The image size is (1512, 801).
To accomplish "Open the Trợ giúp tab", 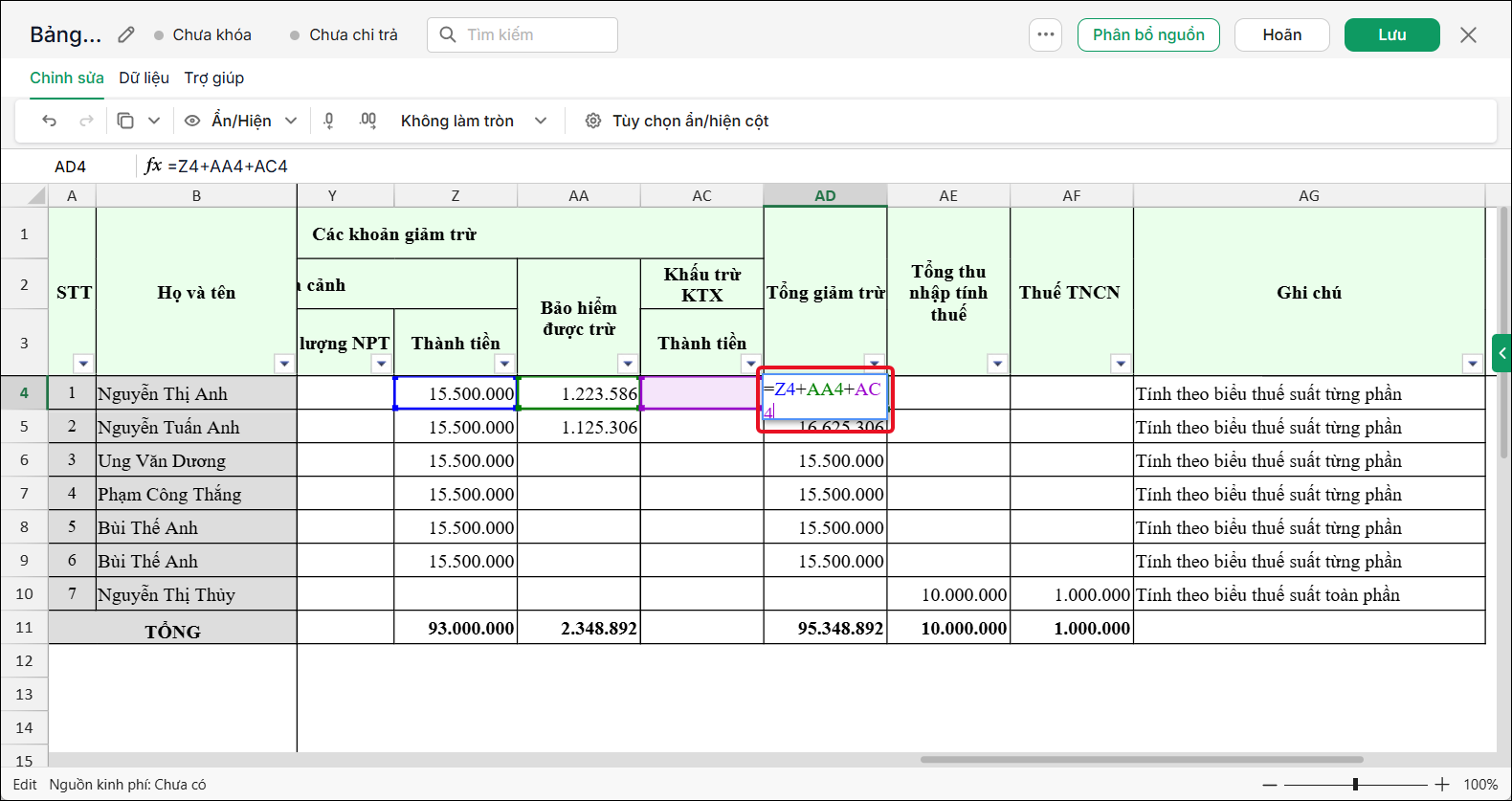I will 214,78.
